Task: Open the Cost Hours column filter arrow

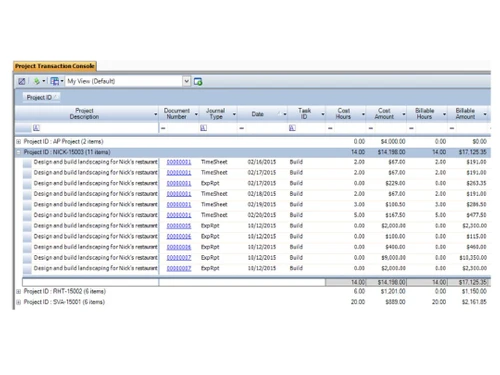Action: [363, 114]
